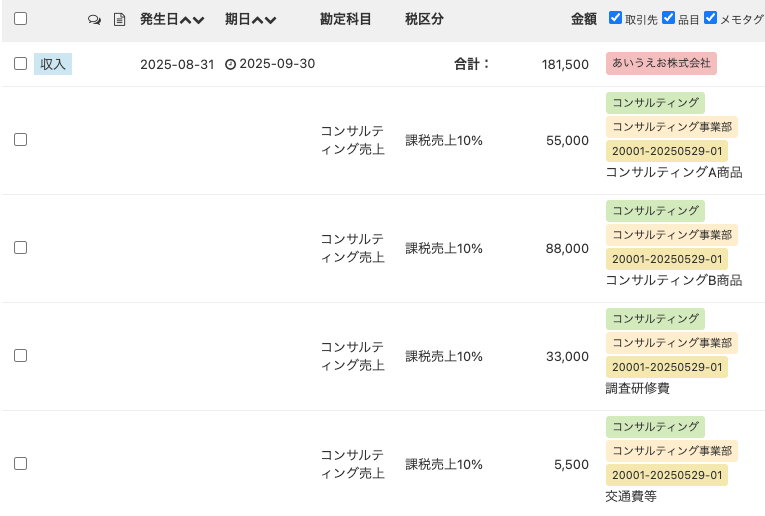
Task: Click the 収入 type label
Action: pos(53,64)
